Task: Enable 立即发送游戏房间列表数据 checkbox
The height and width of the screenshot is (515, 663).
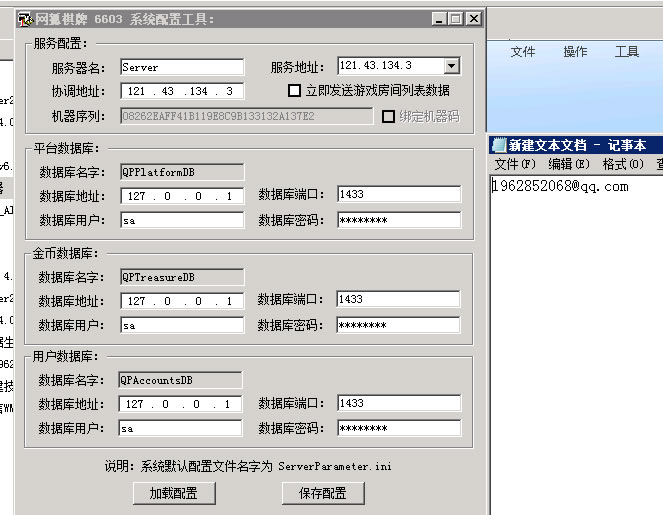Action: coord(295,90)
